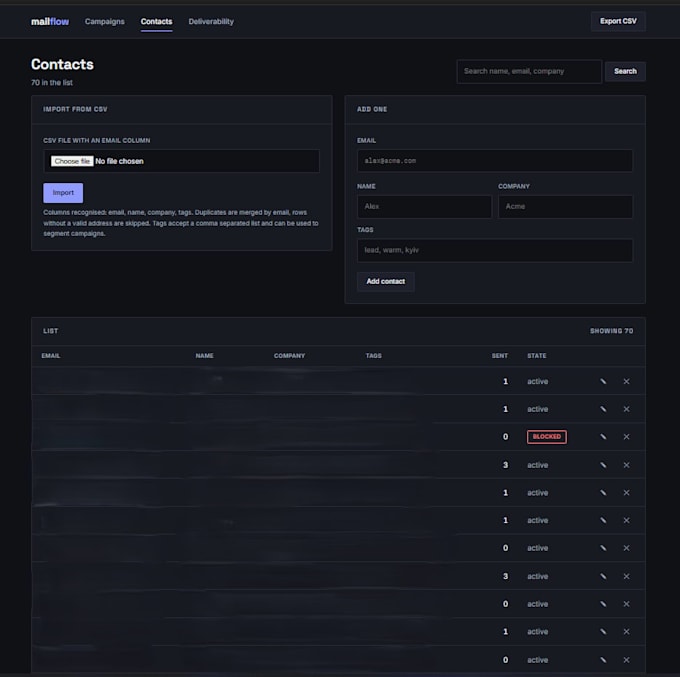Image resolution: width=680 pixels, height=677 pixels.
Task: Click the TAGS column header in the list
Action: (373, 356)
